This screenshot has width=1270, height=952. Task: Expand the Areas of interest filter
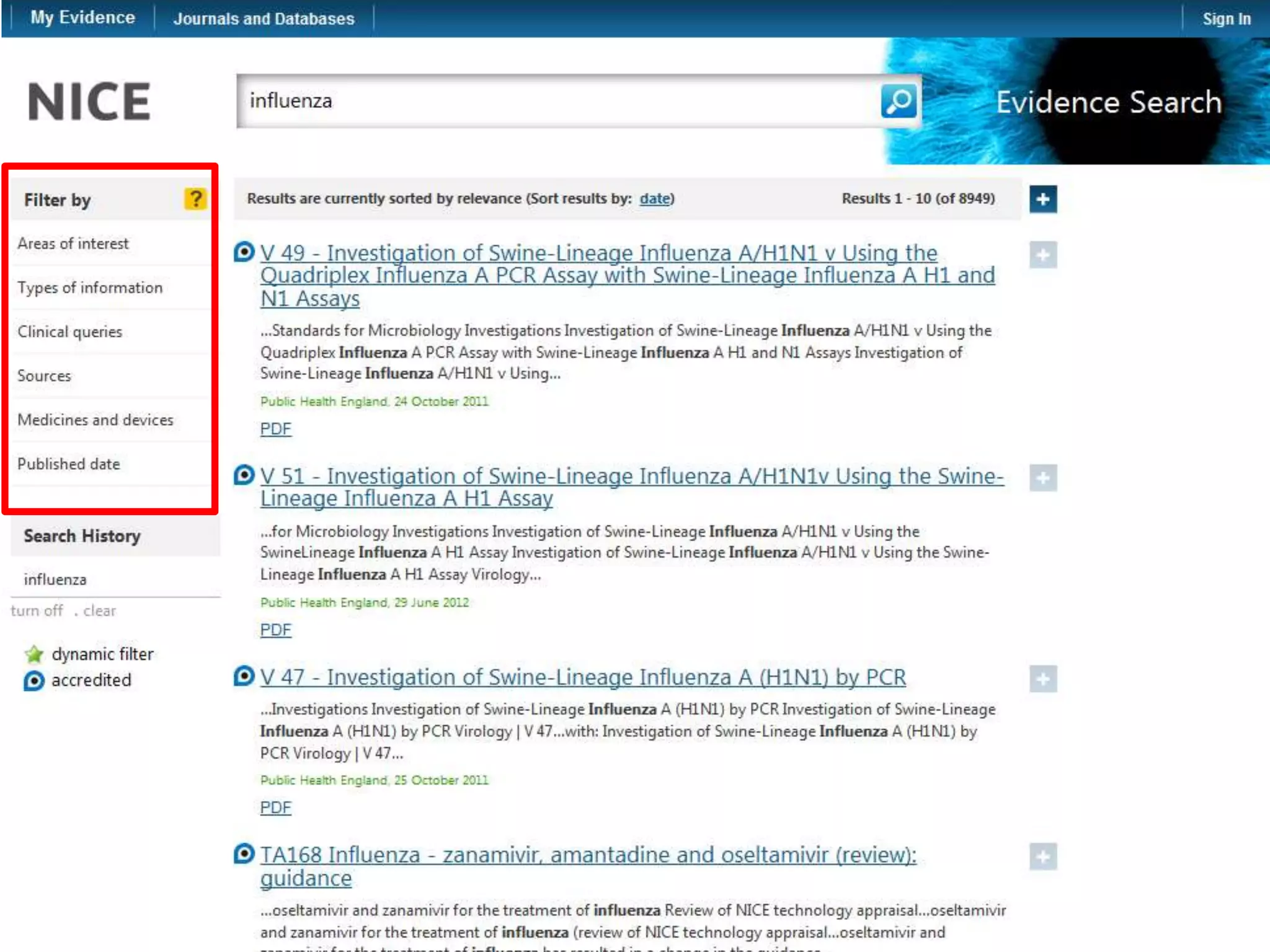point(73,244)
